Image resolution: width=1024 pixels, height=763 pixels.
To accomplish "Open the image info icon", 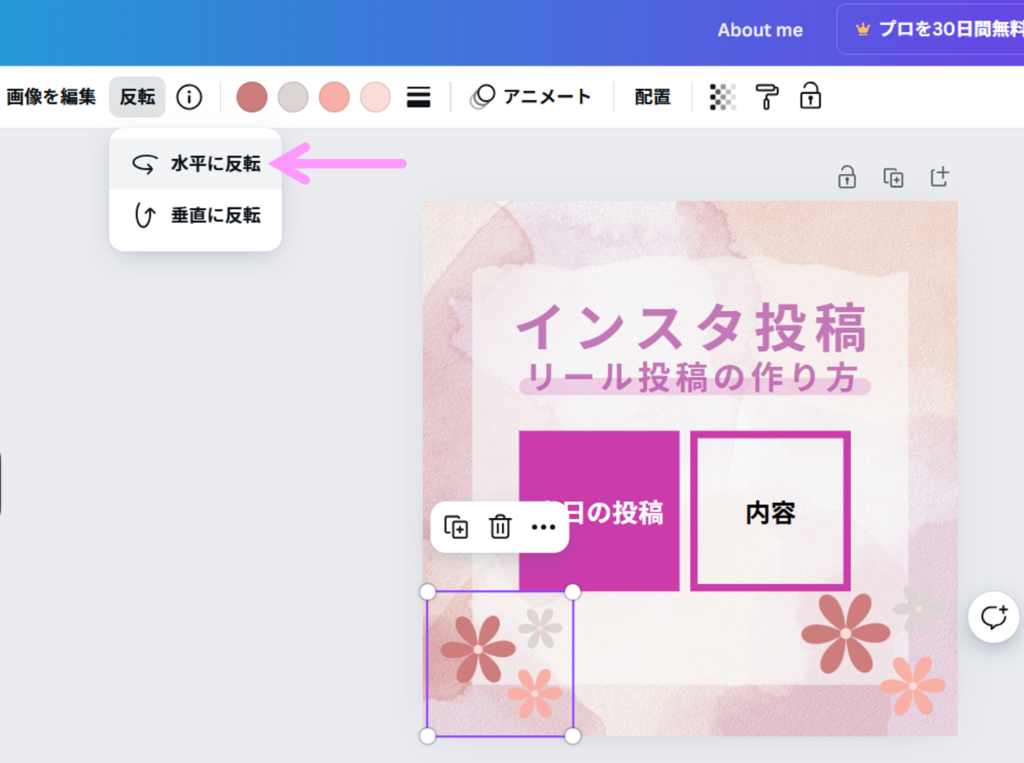I will 189,97.
